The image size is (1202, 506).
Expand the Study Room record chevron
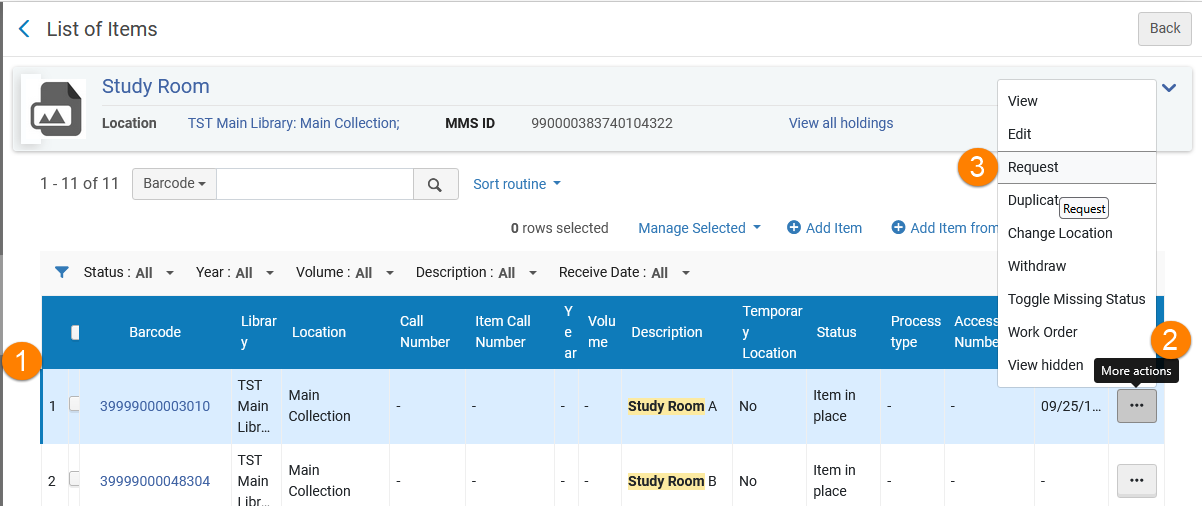point(1169,88)
